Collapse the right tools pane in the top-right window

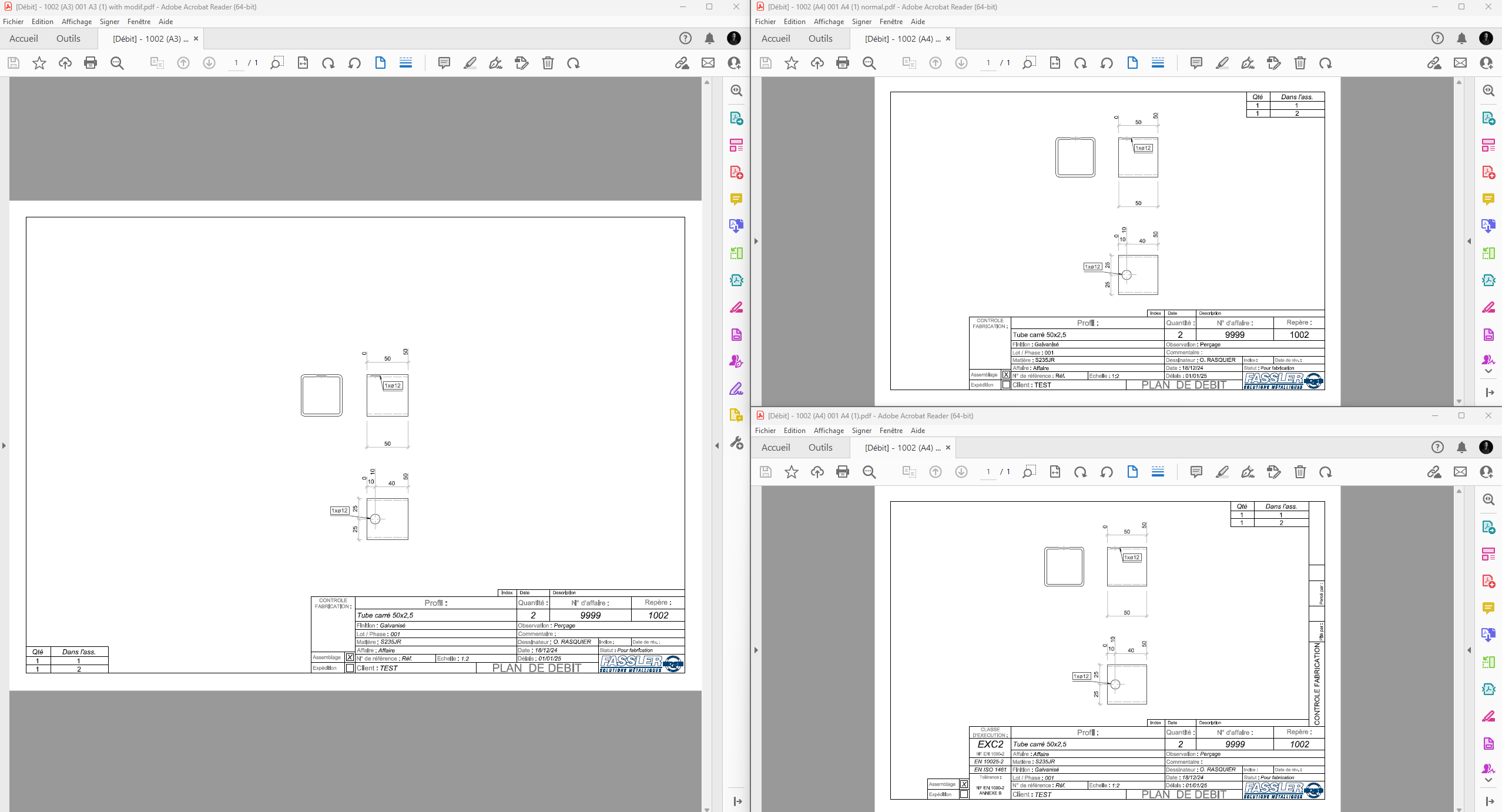coord(1469,241)
